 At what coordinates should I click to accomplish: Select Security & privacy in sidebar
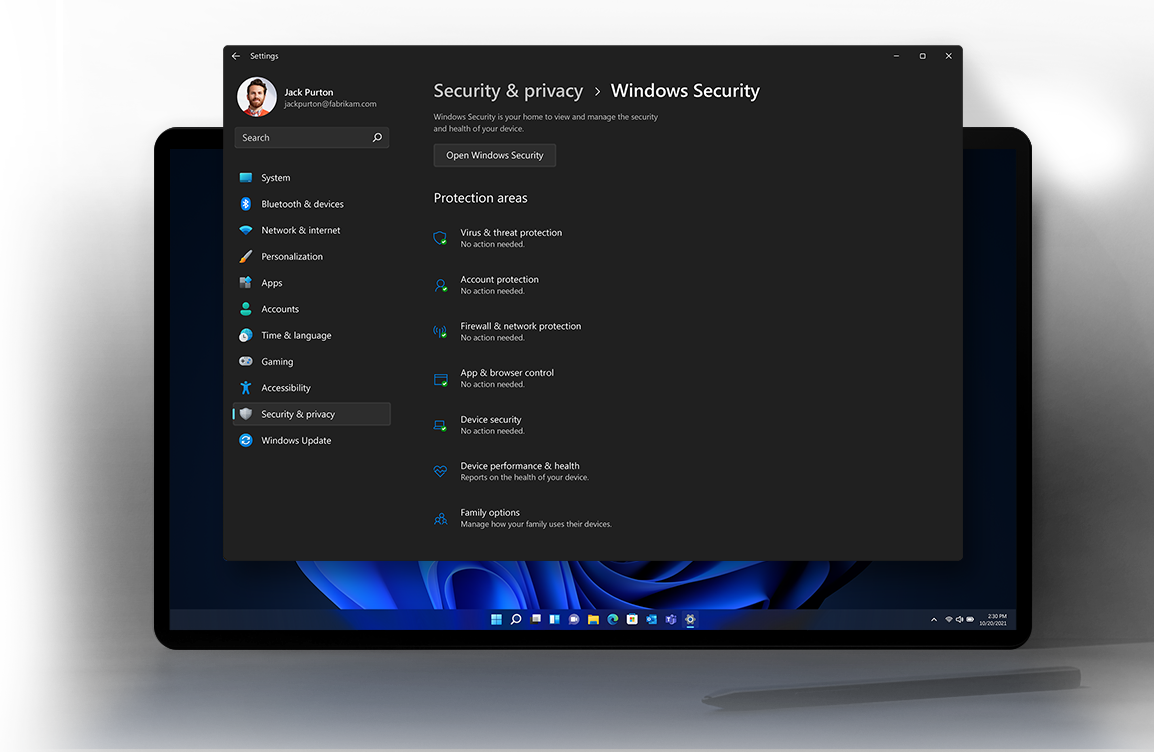pyautogui.click(x=311, y=414)
